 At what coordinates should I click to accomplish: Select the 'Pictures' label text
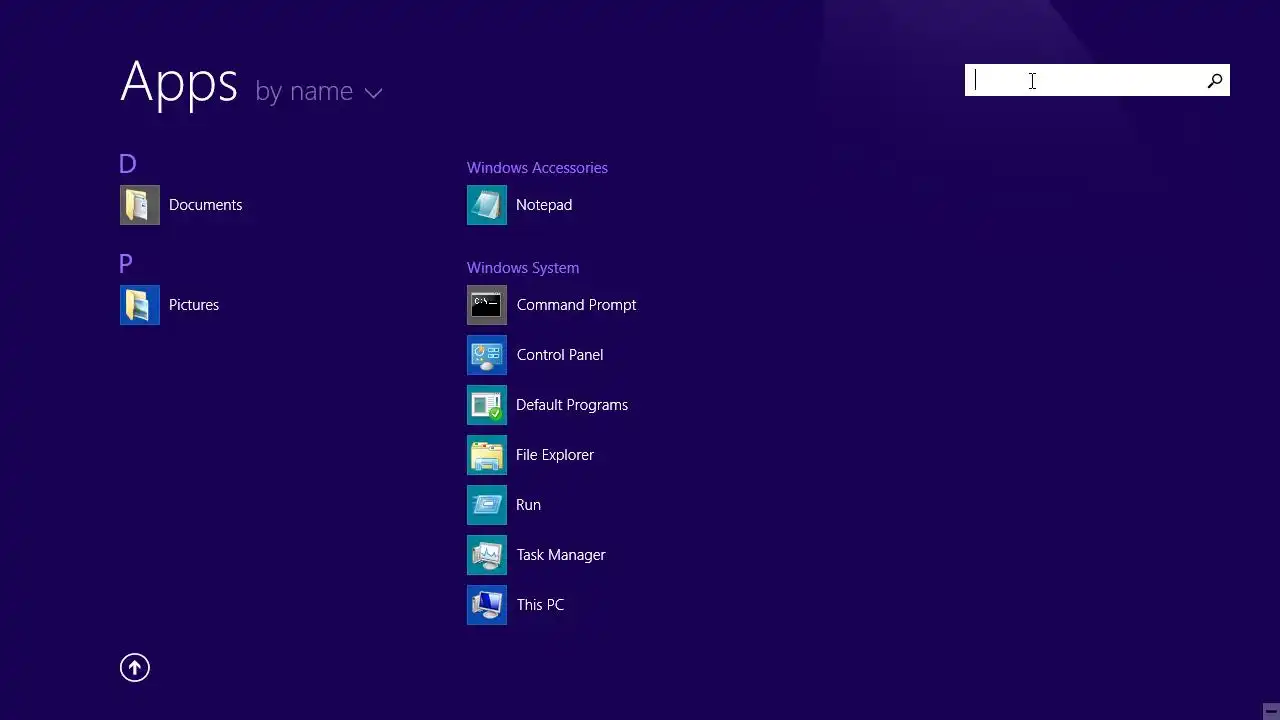click(x=194, y=305)
